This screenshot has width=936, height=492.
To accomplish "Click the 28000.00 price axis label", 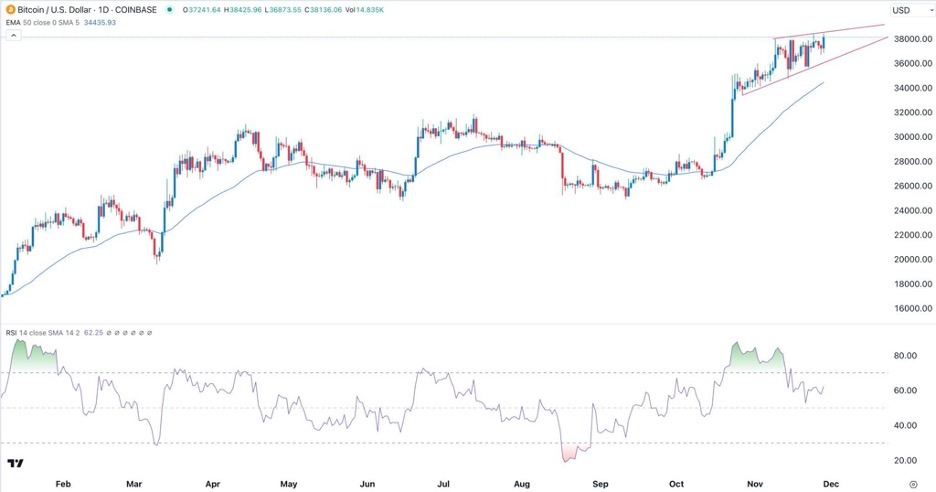I will click(913, 161).
